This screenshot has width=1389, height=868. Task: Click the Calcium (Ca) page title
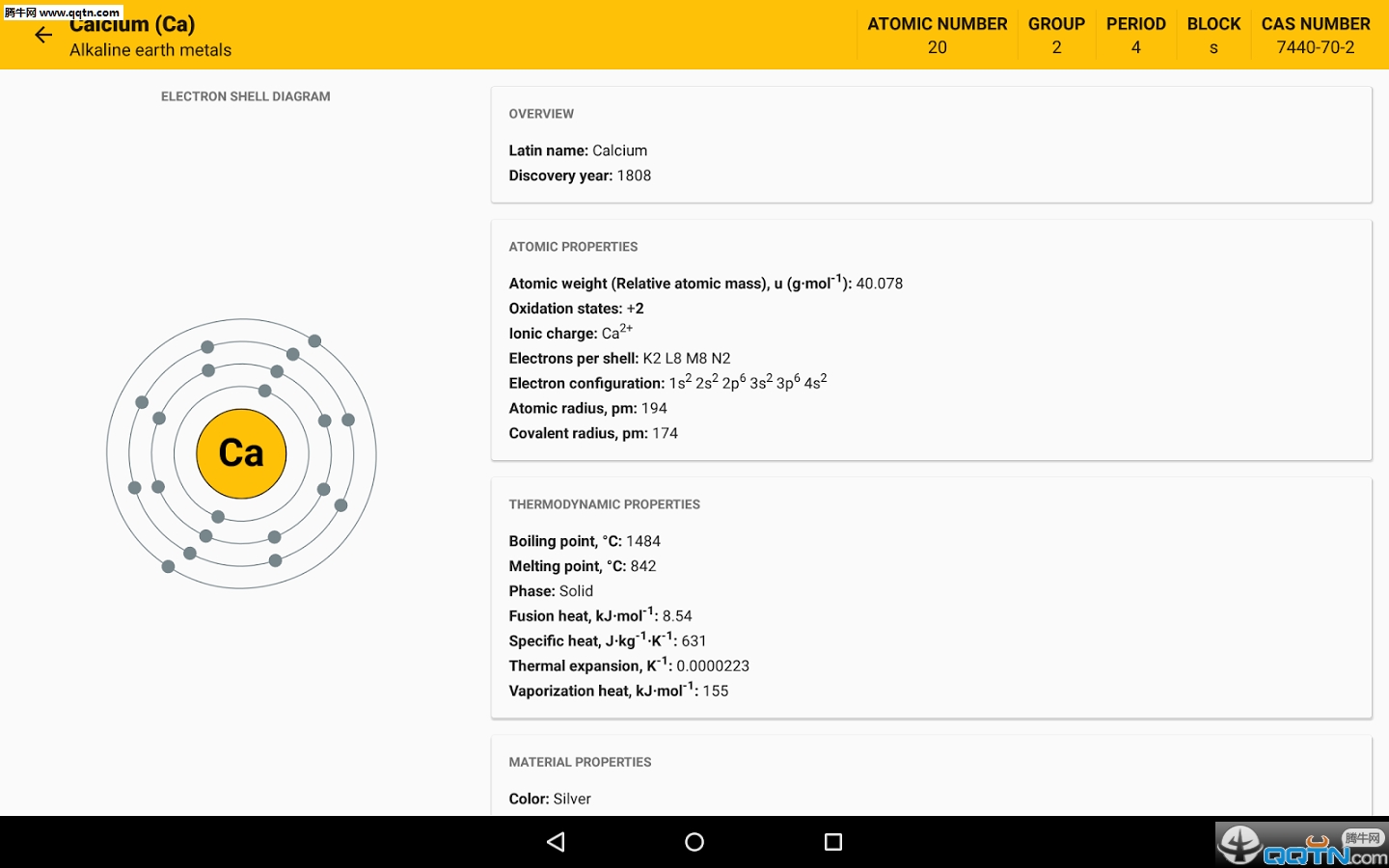coord(132,25)
